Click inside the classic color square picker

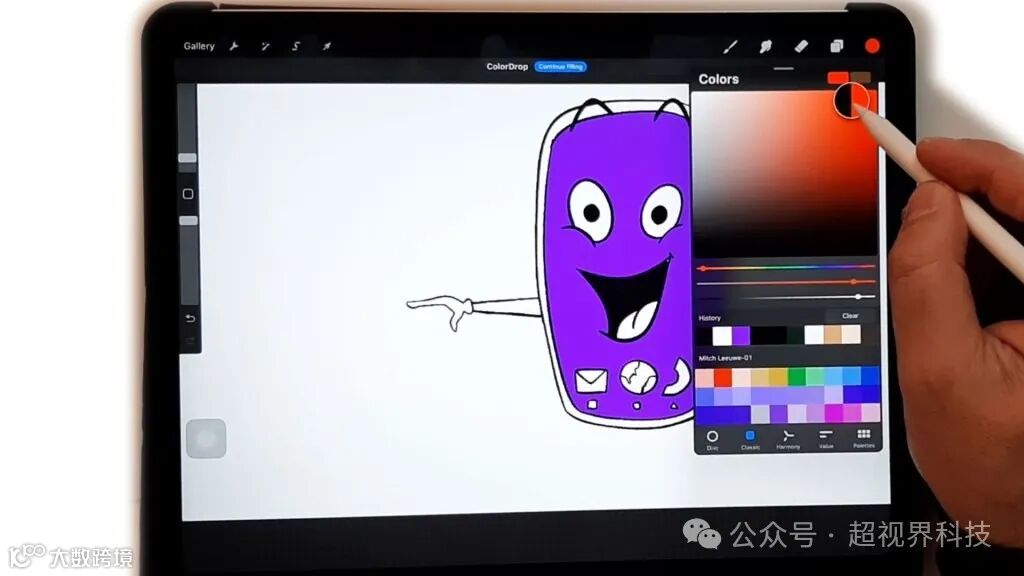tap(785, 174)
